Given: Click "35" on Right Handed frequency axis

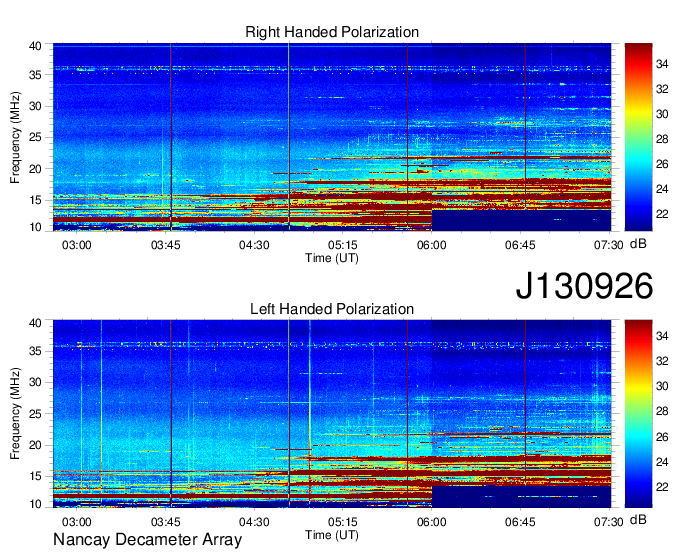Looking at the screenshot, I should point(35,75).
